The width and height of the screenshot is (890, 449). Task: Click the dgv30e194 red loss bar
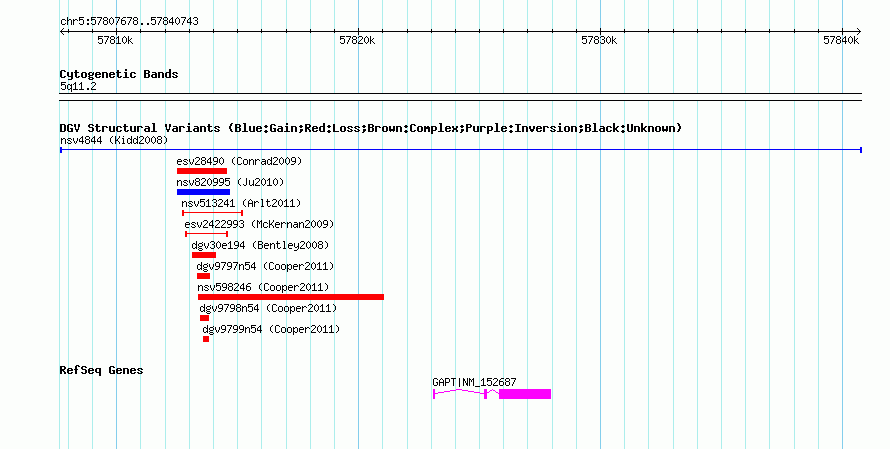pos(204,255)
